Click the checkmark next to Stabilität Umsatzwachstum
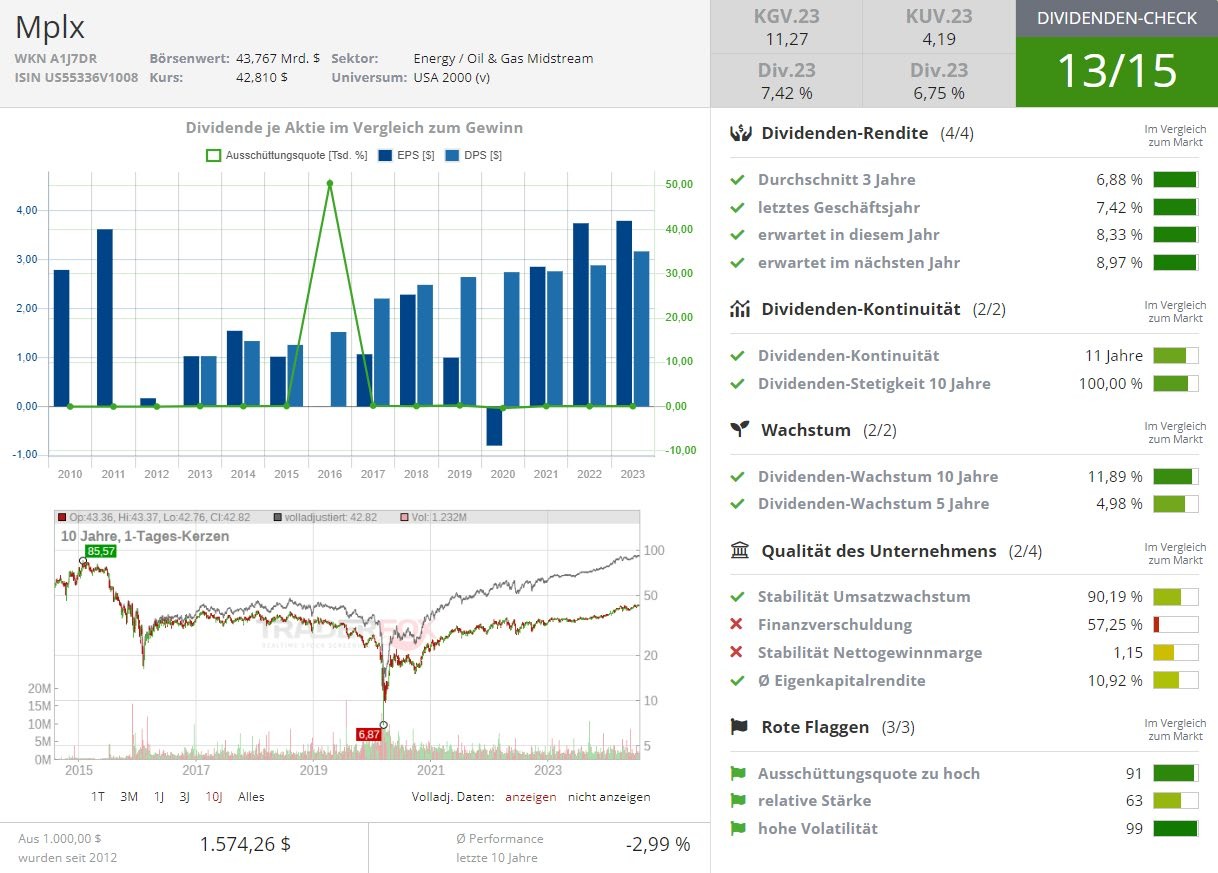The image size is (1218, 873). coord(737,597)
